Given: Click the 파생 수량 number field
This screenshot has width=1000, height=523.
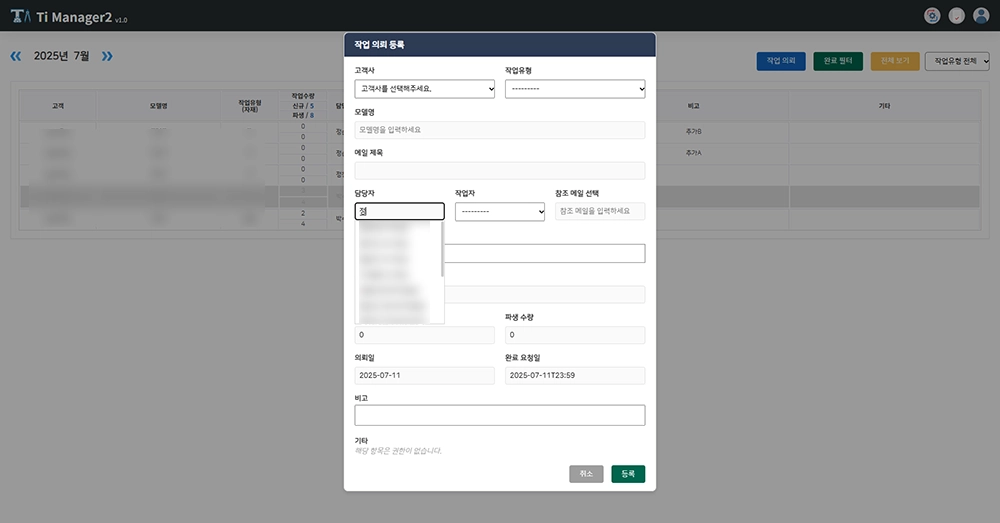Looking at the screenshot, I should [x=575, y=335].
